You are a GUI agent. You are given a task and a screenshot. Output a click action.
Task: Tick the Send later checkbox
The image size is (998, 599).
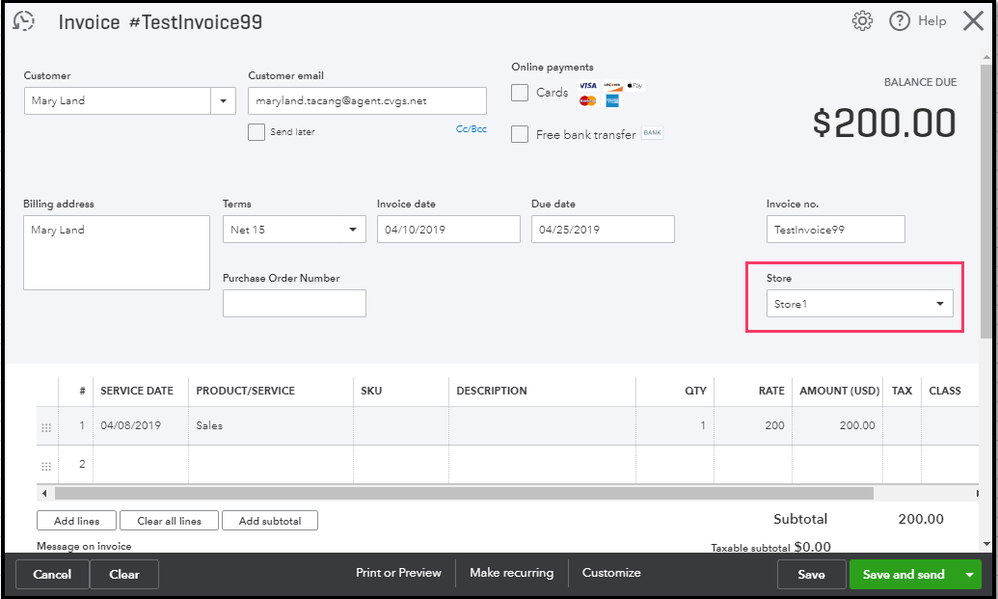257,132
